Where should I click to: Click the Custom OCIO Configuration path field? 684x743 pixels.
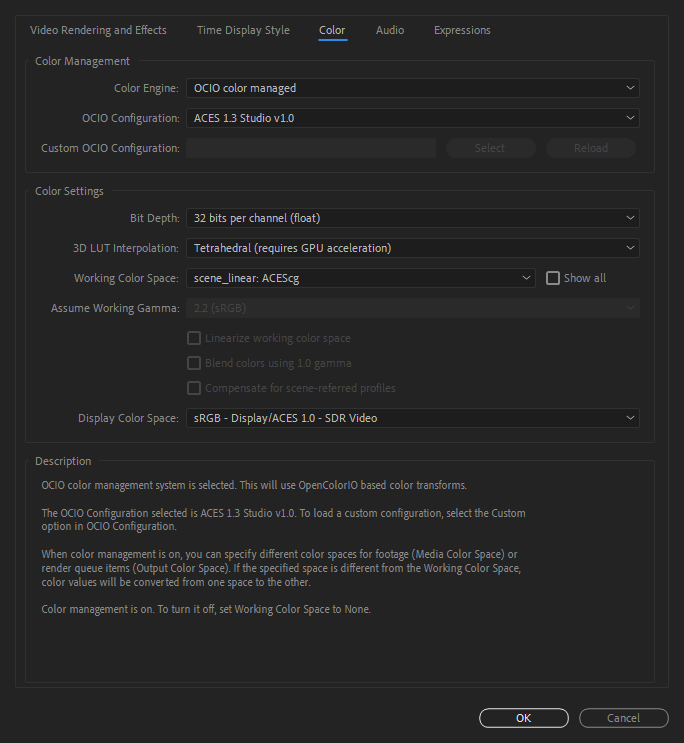tap(311, 148)
